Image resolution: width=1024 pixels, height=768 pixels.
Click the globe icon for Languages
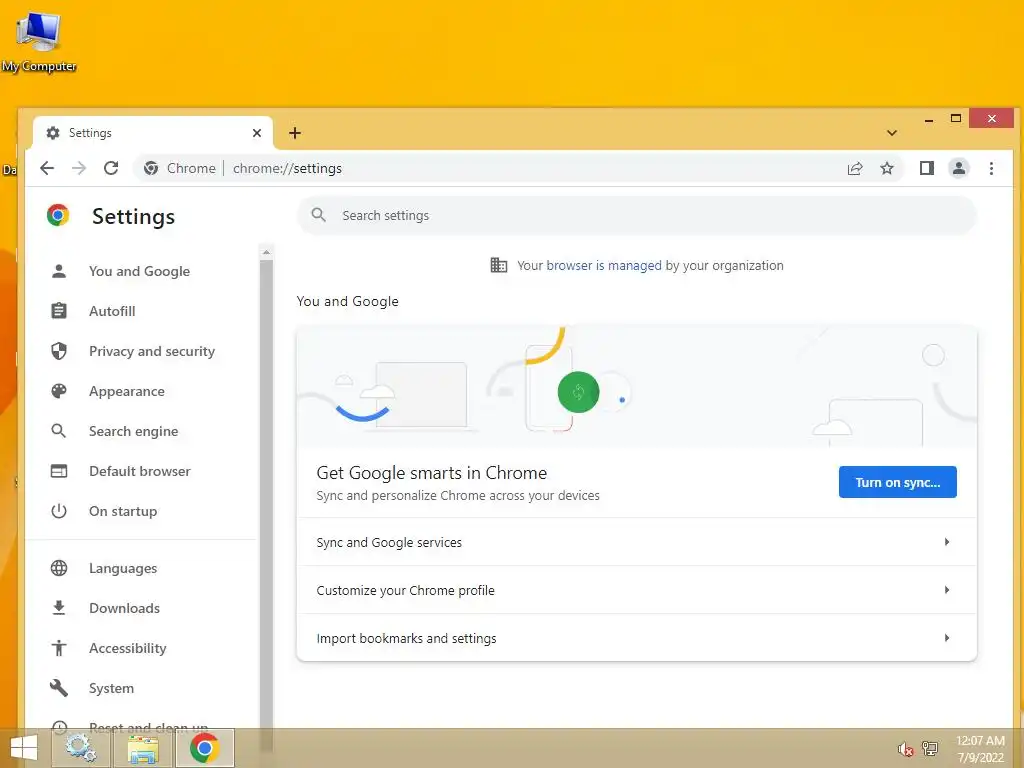(59, 568)
